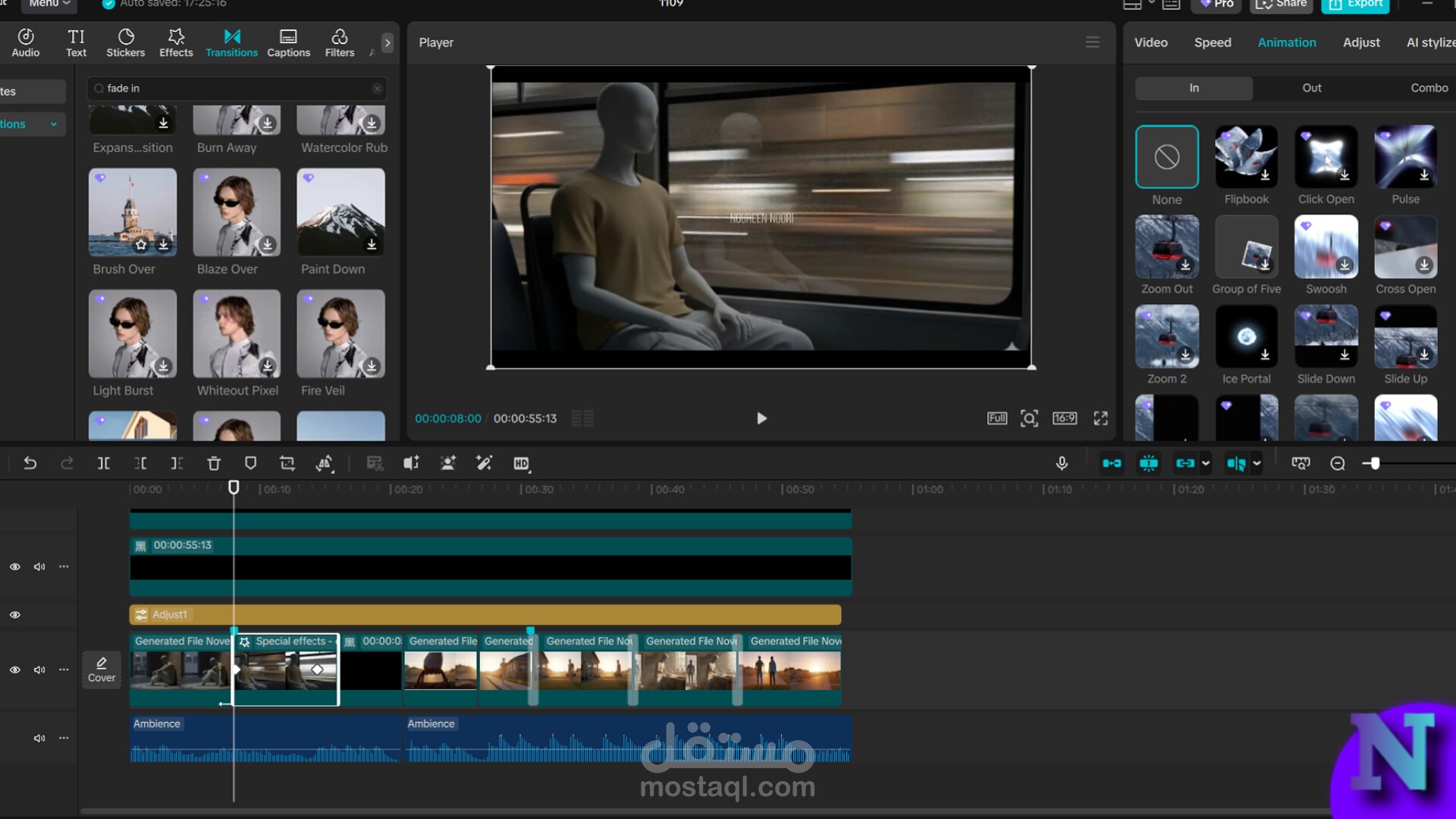Image resolution: width=1456 pixels, height=819 pixels.
Task: Mute the Ambience audio track
Action: pyautogui.click(x=39, y=738)
